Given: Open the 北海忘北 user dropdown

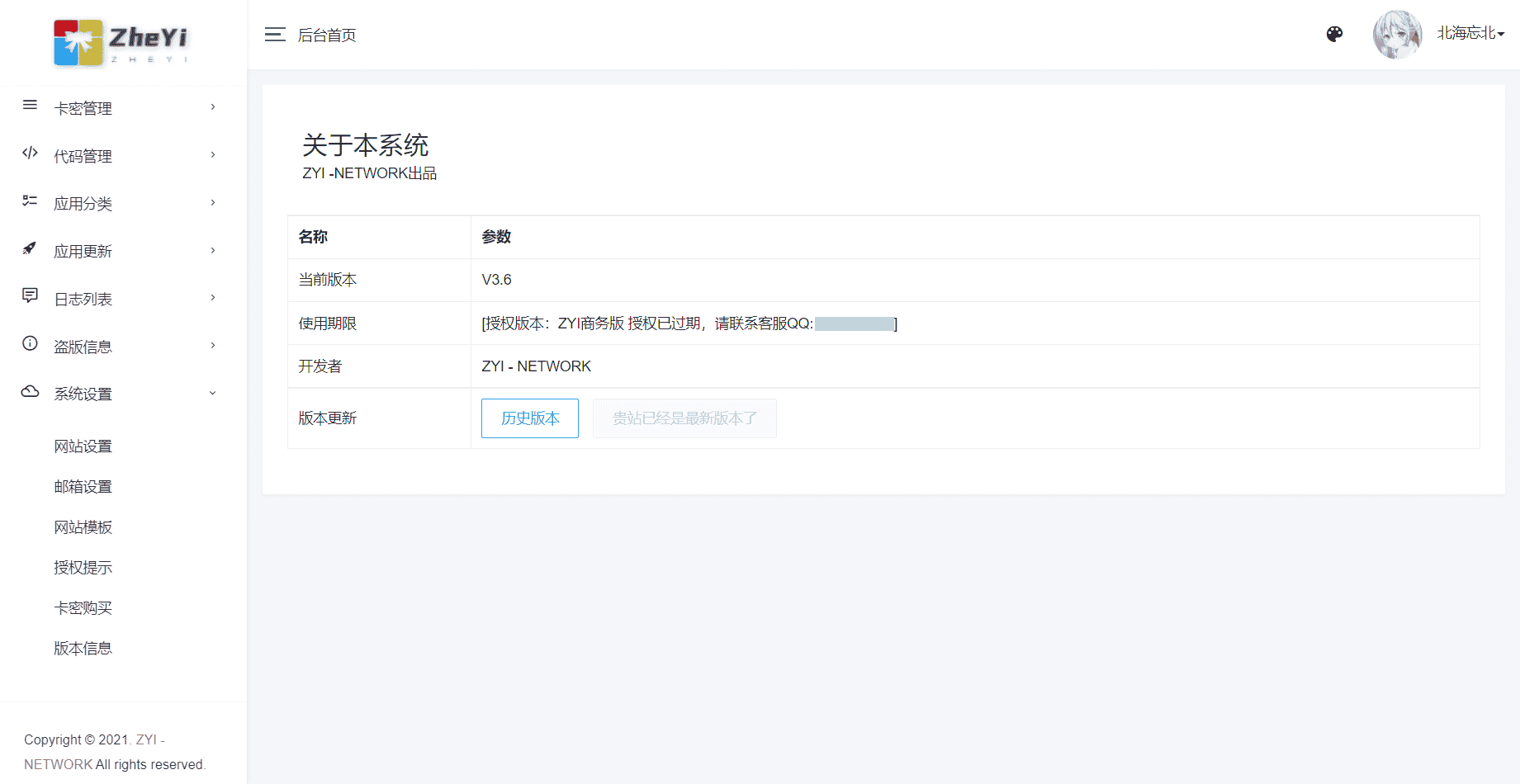Looking at the screenshot, I should [1470, 34].
